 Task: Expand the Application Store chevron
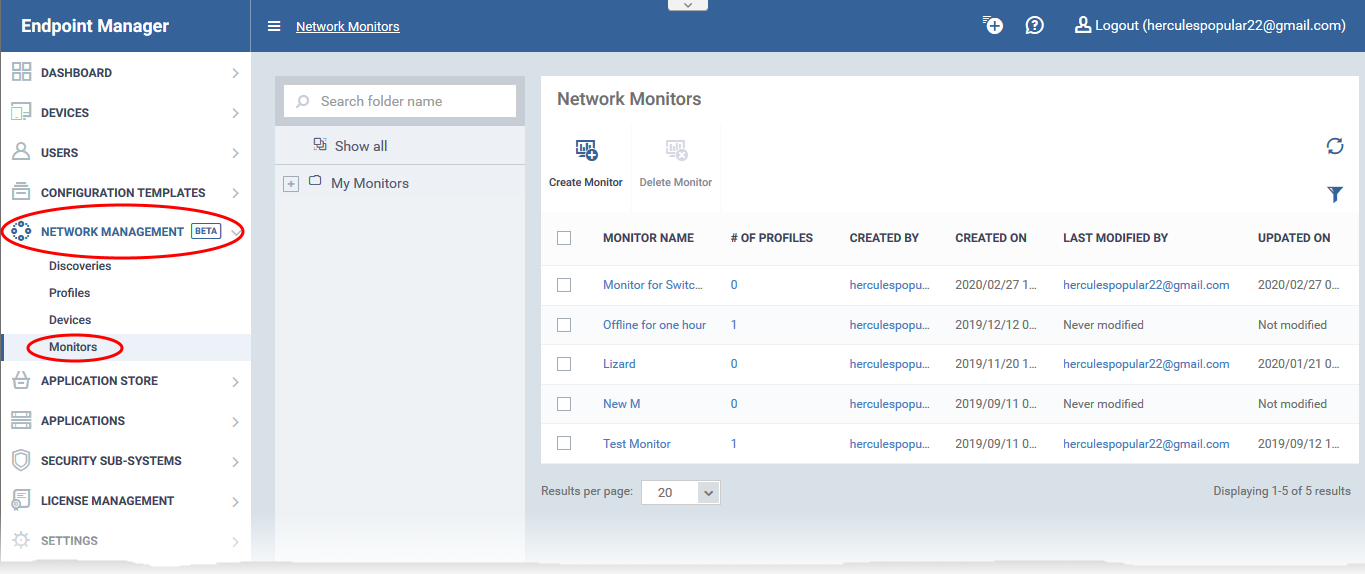(235, 382)
